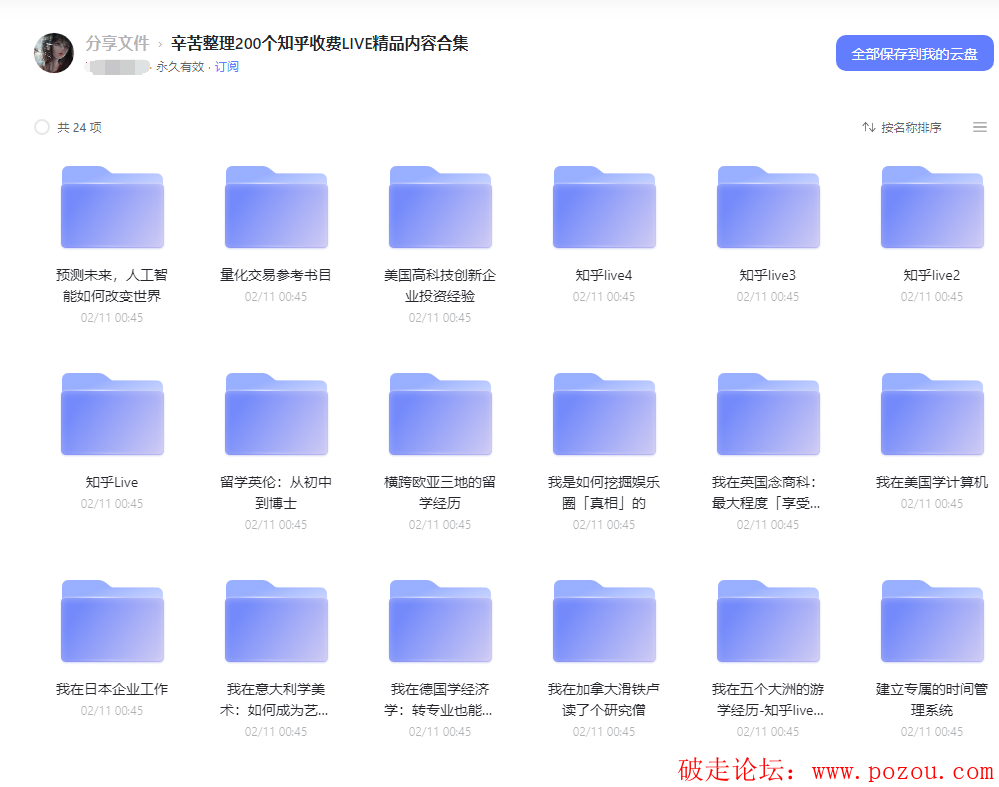Open the 我在德国学经济学 folder icon

pyautogui.click(x=440, y=621)
